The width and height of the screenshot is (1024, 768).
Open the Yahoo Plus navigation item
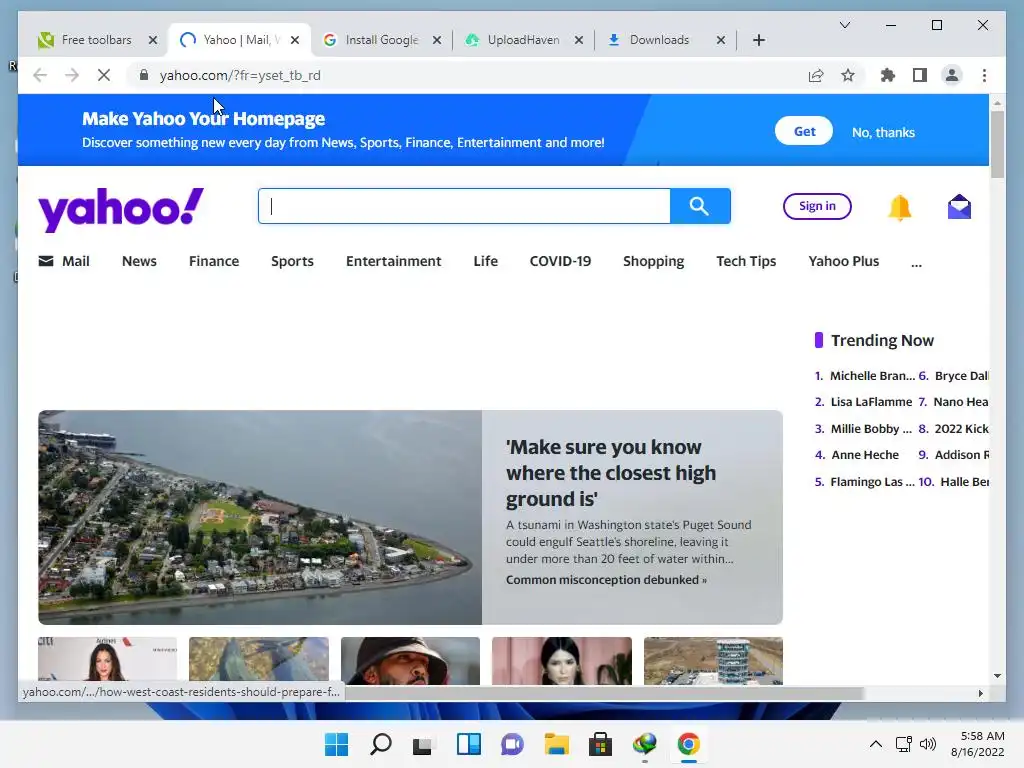pyautogui.click(x=844, y=261)
